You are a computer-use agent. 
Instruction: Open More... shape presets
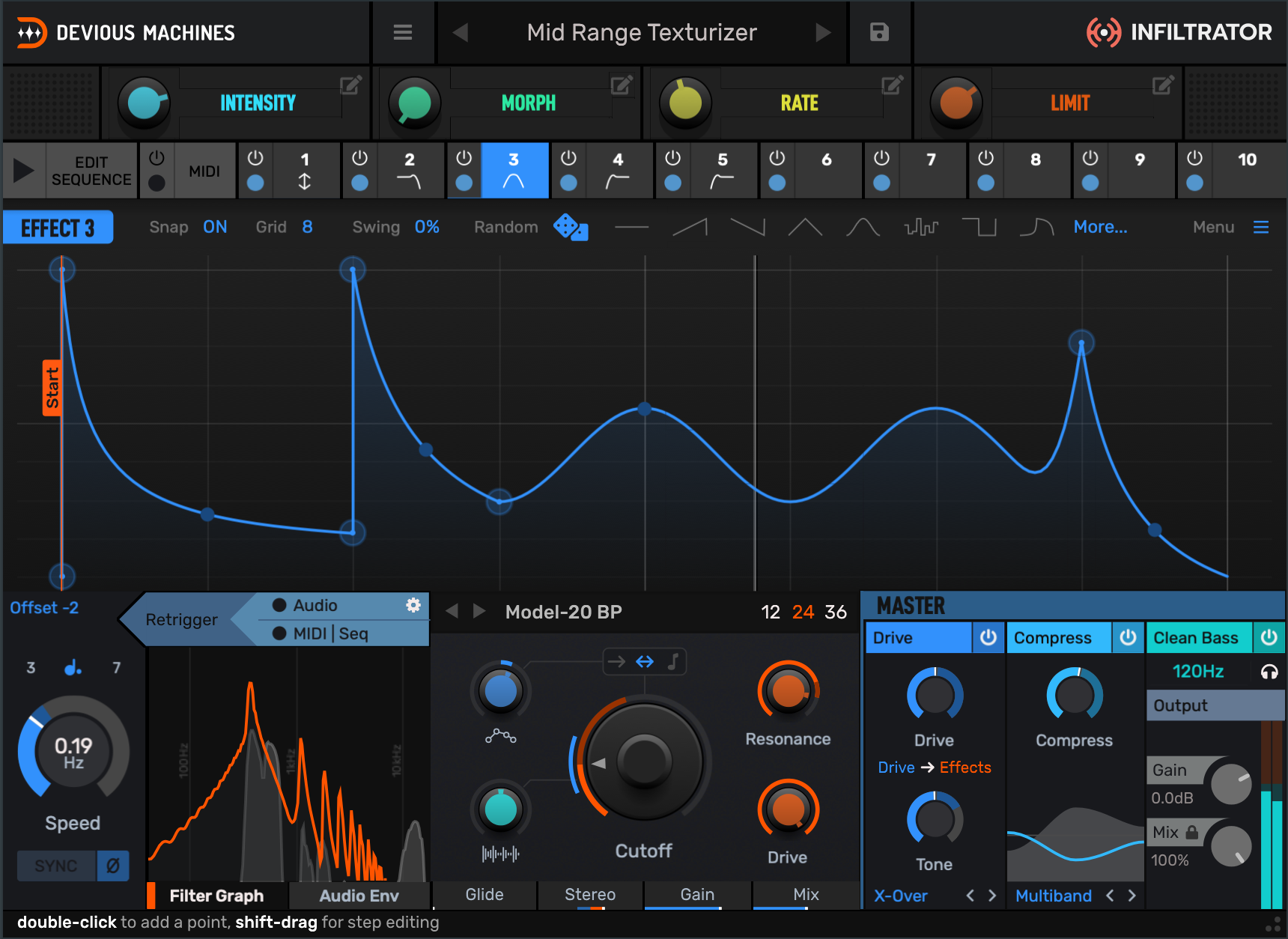[1100, 227]
